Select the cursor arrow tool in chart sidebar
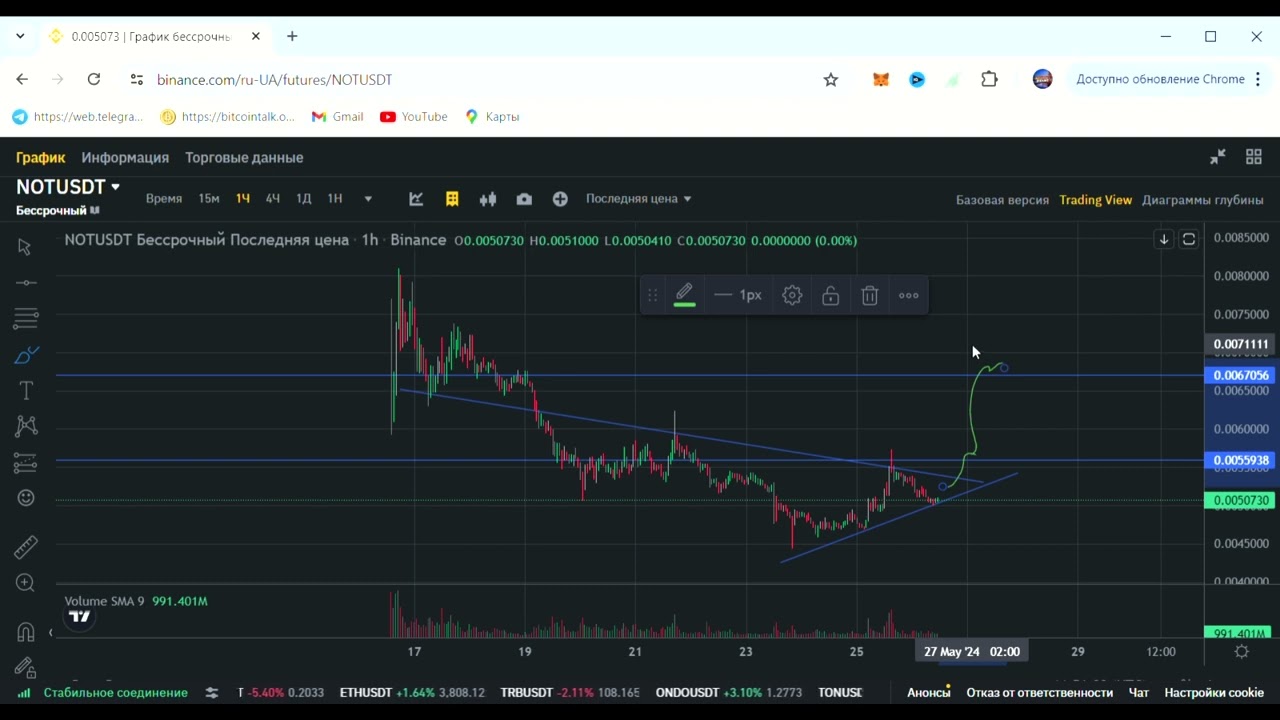The image size is (1280, 720). pos(25,247)
